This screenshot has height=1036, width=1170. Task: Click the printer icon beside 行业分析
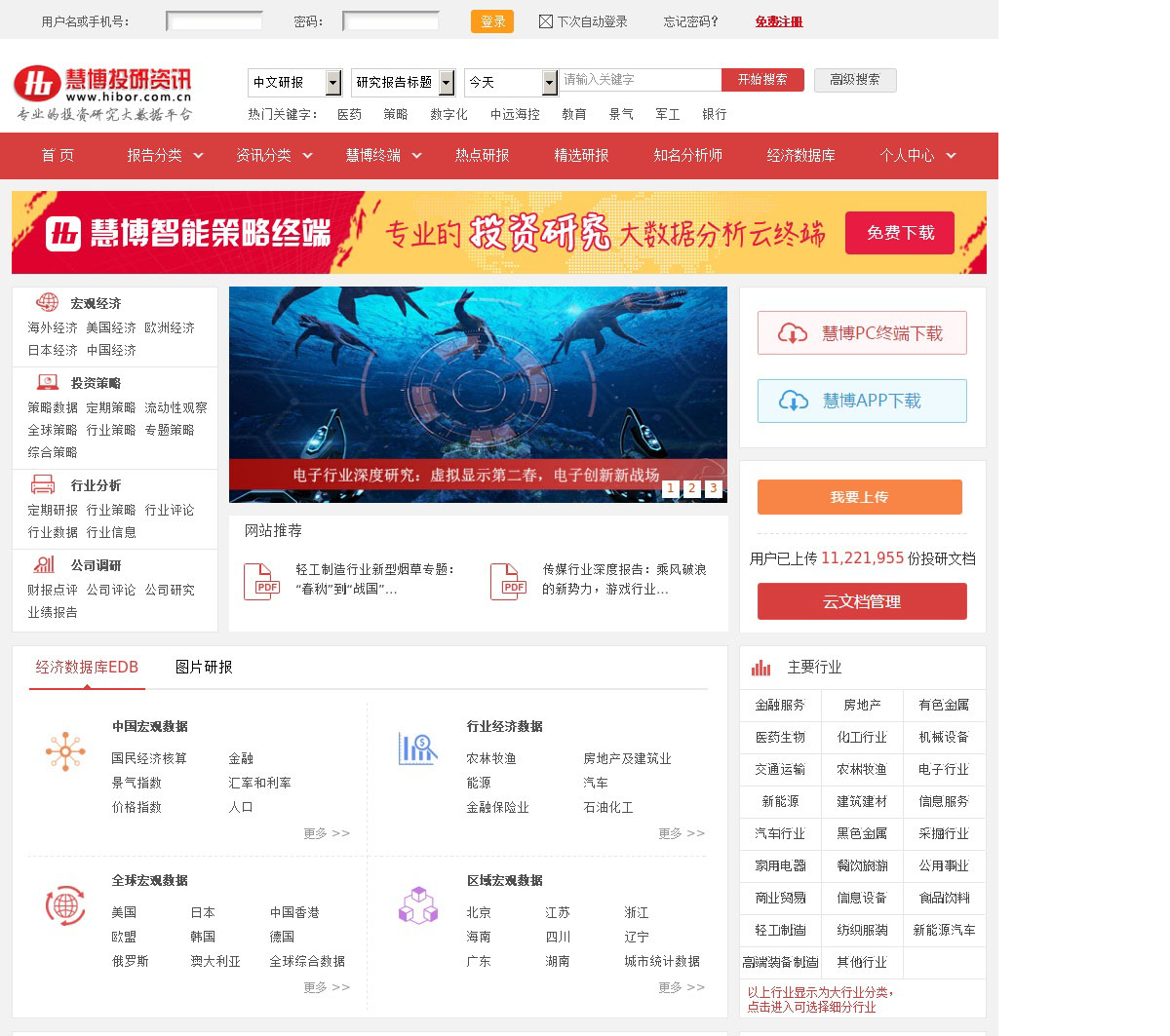tap(43, 484)
